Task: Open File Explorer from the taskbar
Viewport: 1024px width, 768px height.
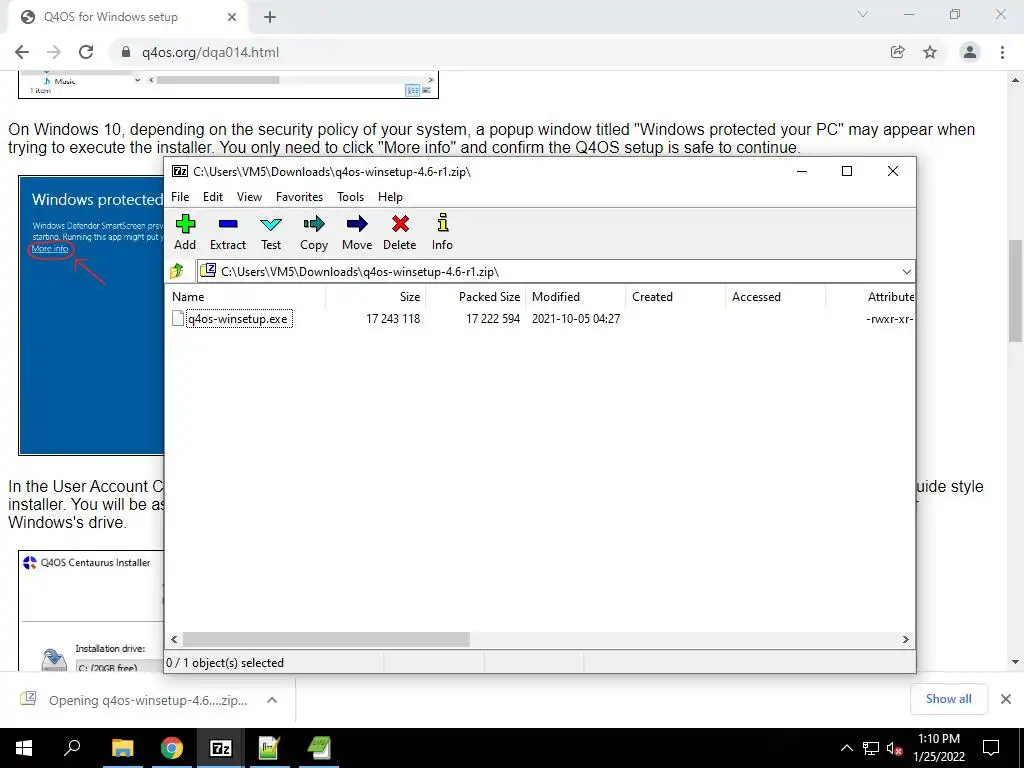Action: coord(122,748)
